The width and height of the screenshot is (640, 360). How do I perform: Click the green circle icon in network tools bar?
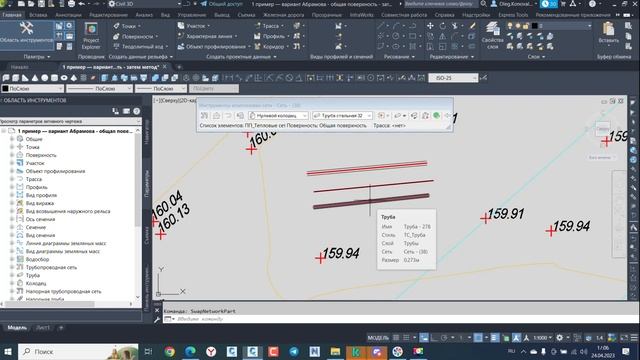[x=436, y=116]
